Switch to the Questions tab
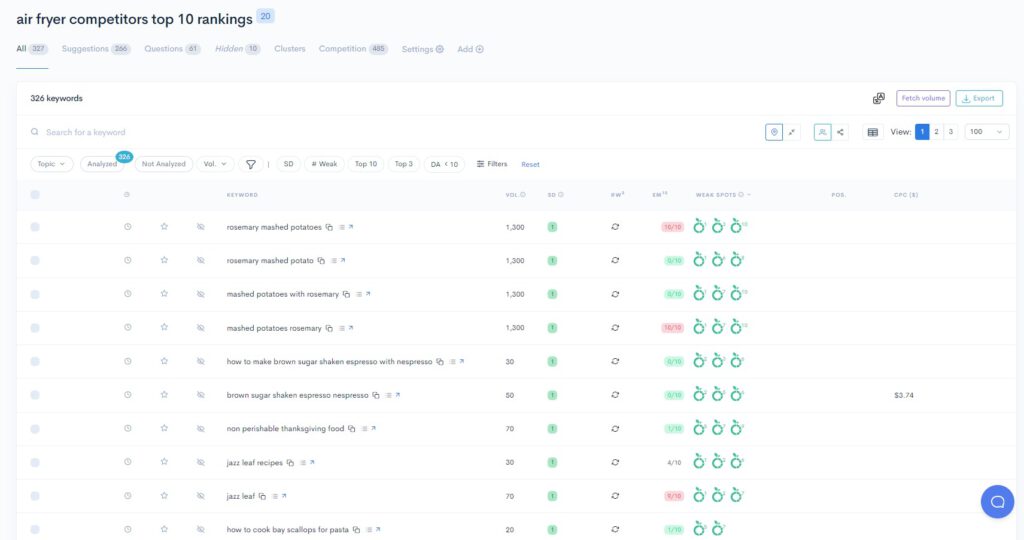 click(171, 49)
